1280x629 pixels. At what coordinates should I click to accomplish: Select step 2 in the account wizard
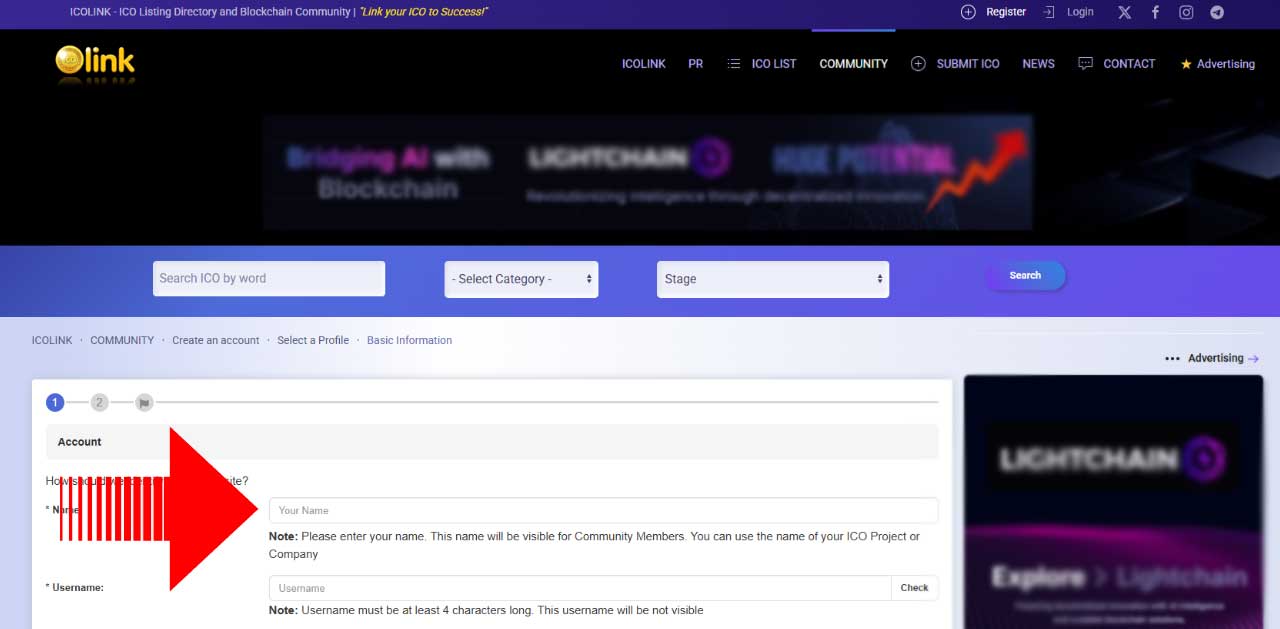[99, 402]
